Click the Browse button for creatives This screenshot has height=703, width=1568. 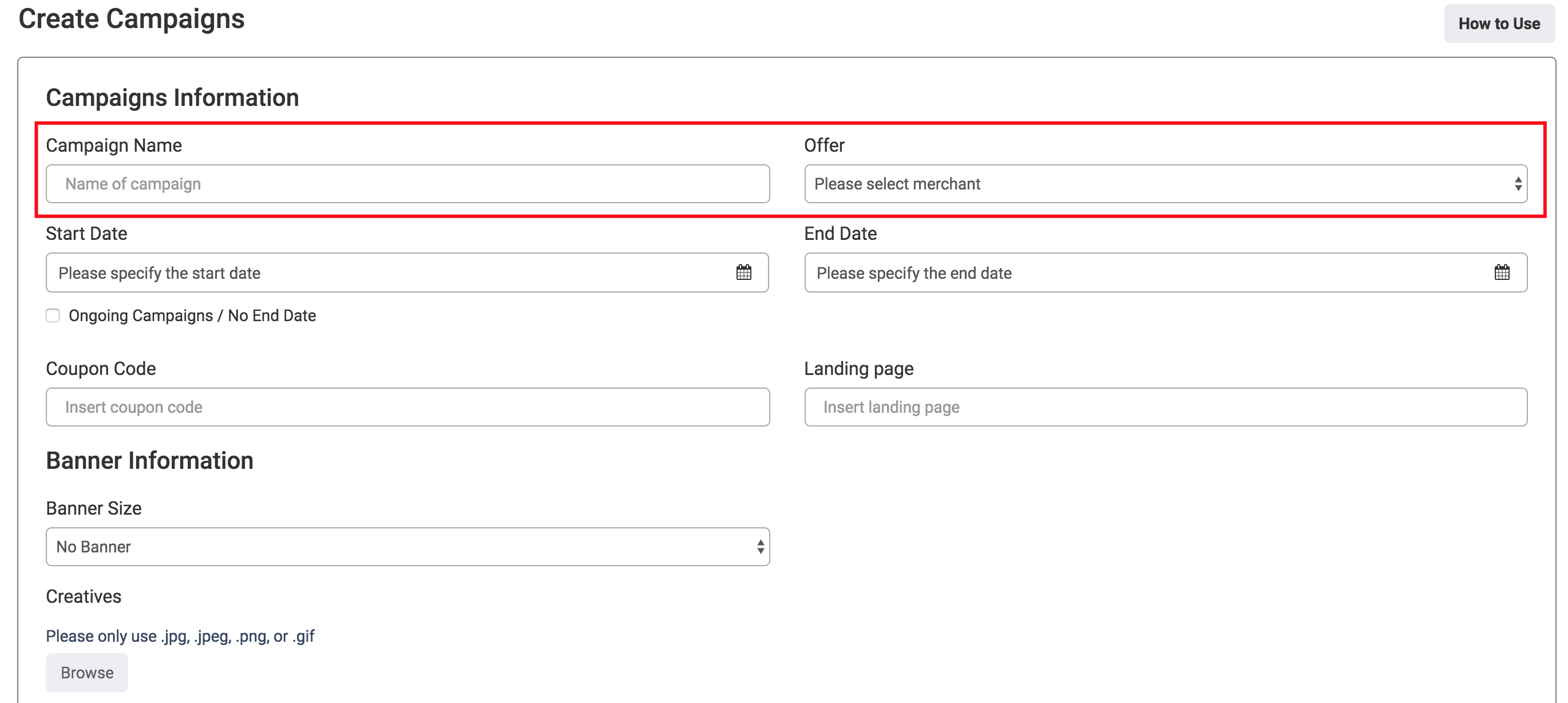click(87, 673)
